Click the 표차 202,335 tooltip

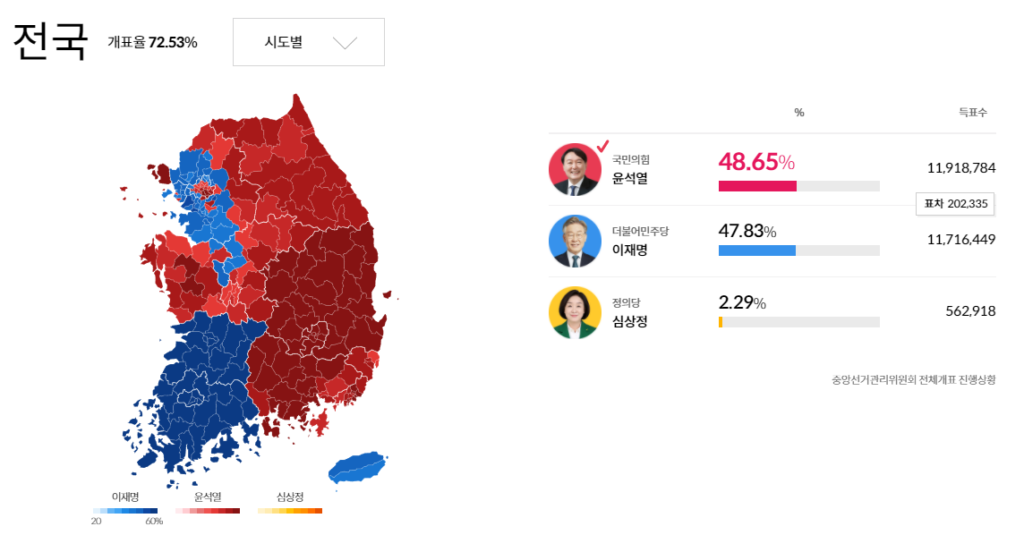pos(955,204)
